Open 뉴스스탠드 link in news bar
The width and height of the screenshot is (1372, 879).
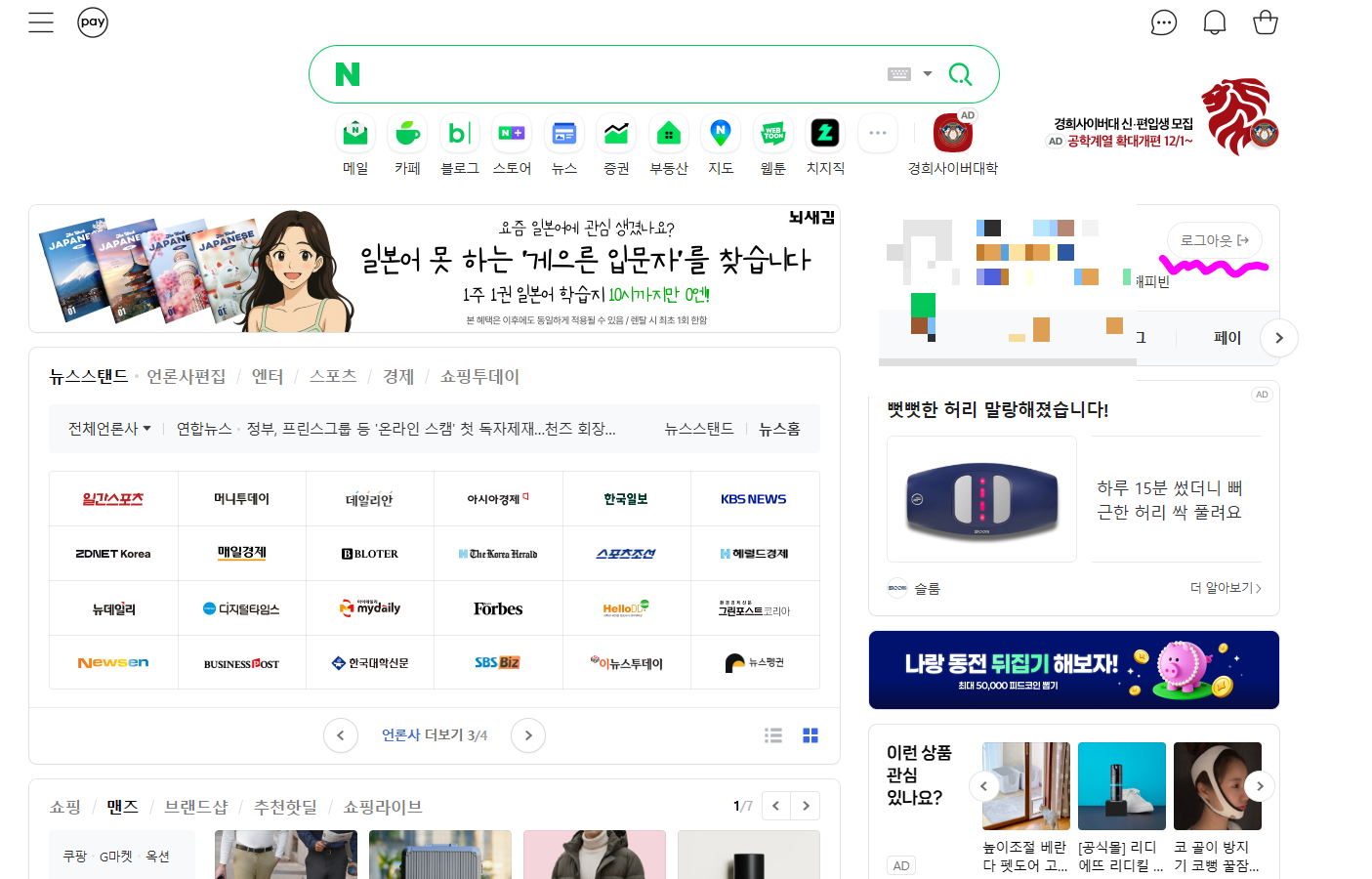(x=699, y=429)
